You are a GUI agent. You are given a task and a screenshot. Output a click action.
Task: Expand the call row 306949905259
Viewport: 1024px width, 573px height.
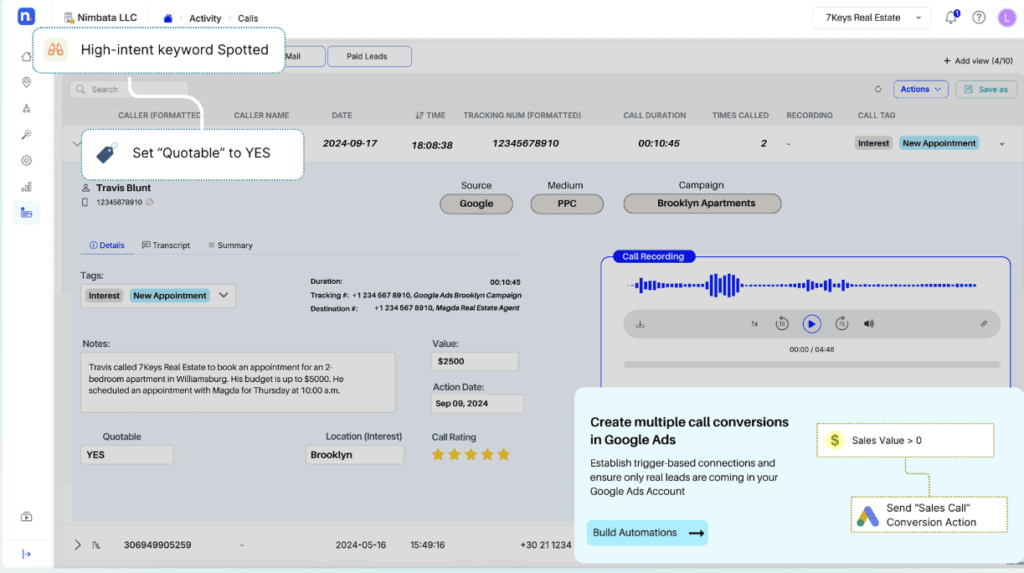pos(78,545)
